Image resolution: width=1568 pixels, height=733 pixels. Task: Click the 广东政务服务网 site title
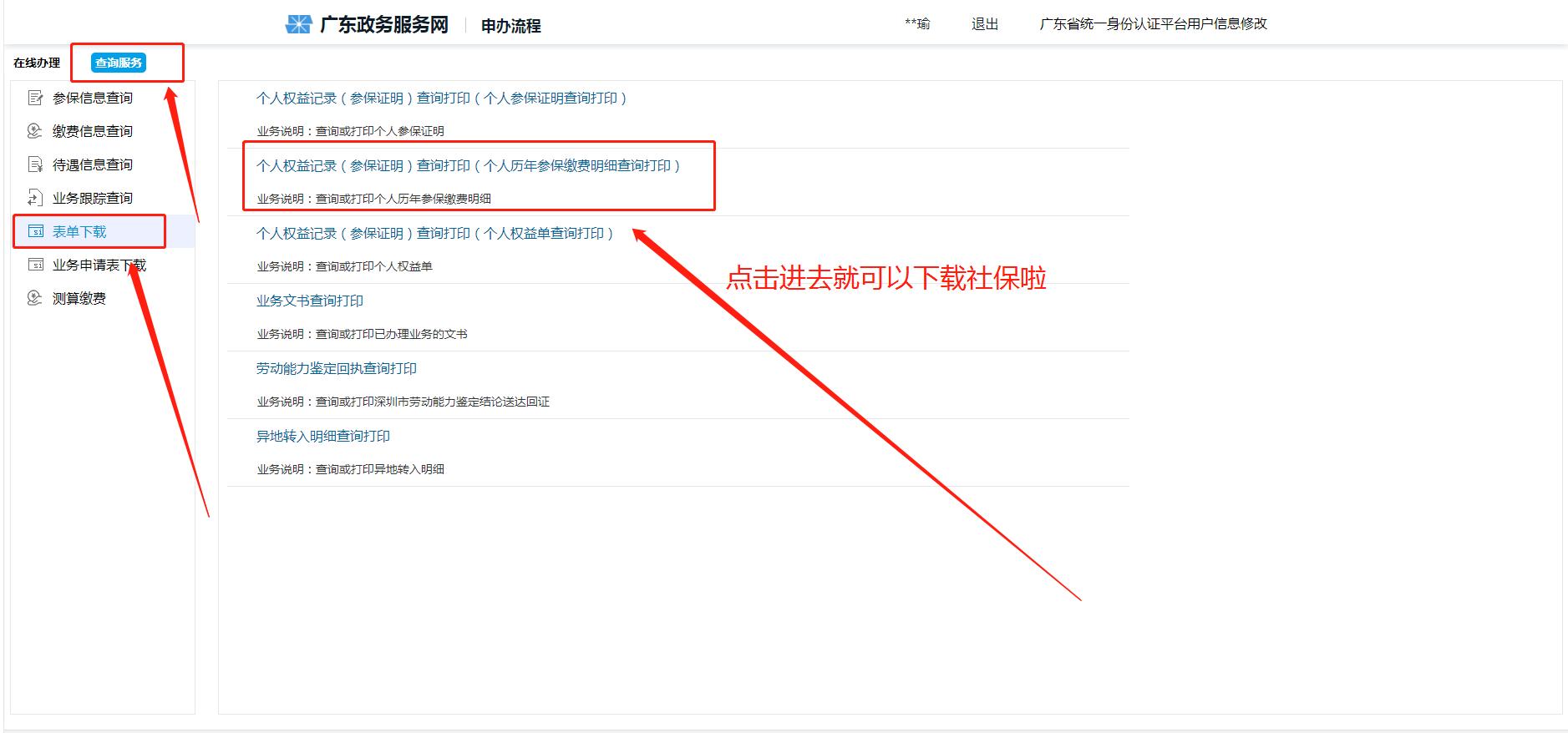[384, 25]
